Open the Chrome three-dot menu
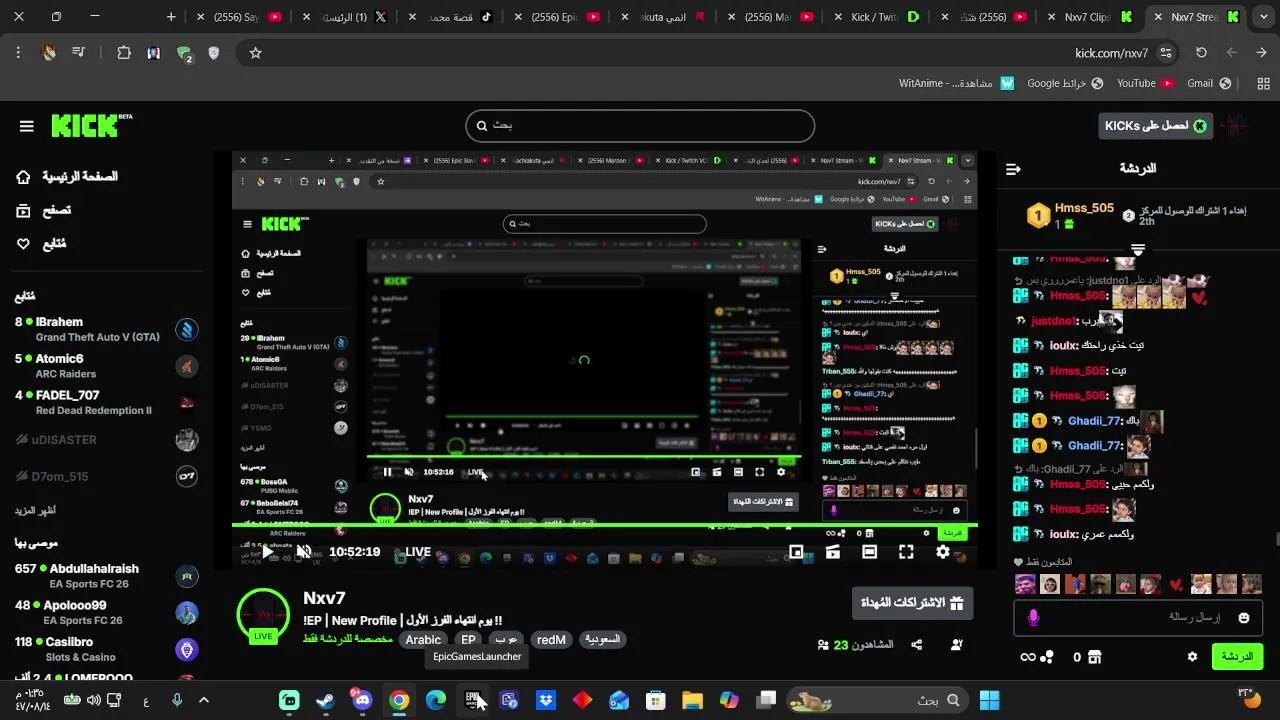 pos(18,53)
